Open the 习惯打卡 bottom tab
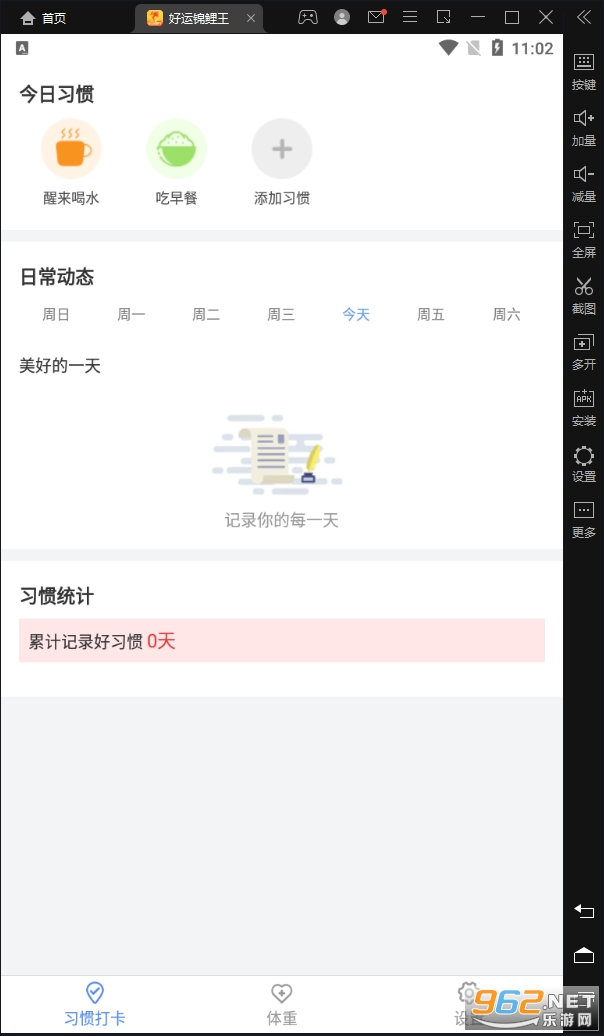 (x=94, y=1004)
